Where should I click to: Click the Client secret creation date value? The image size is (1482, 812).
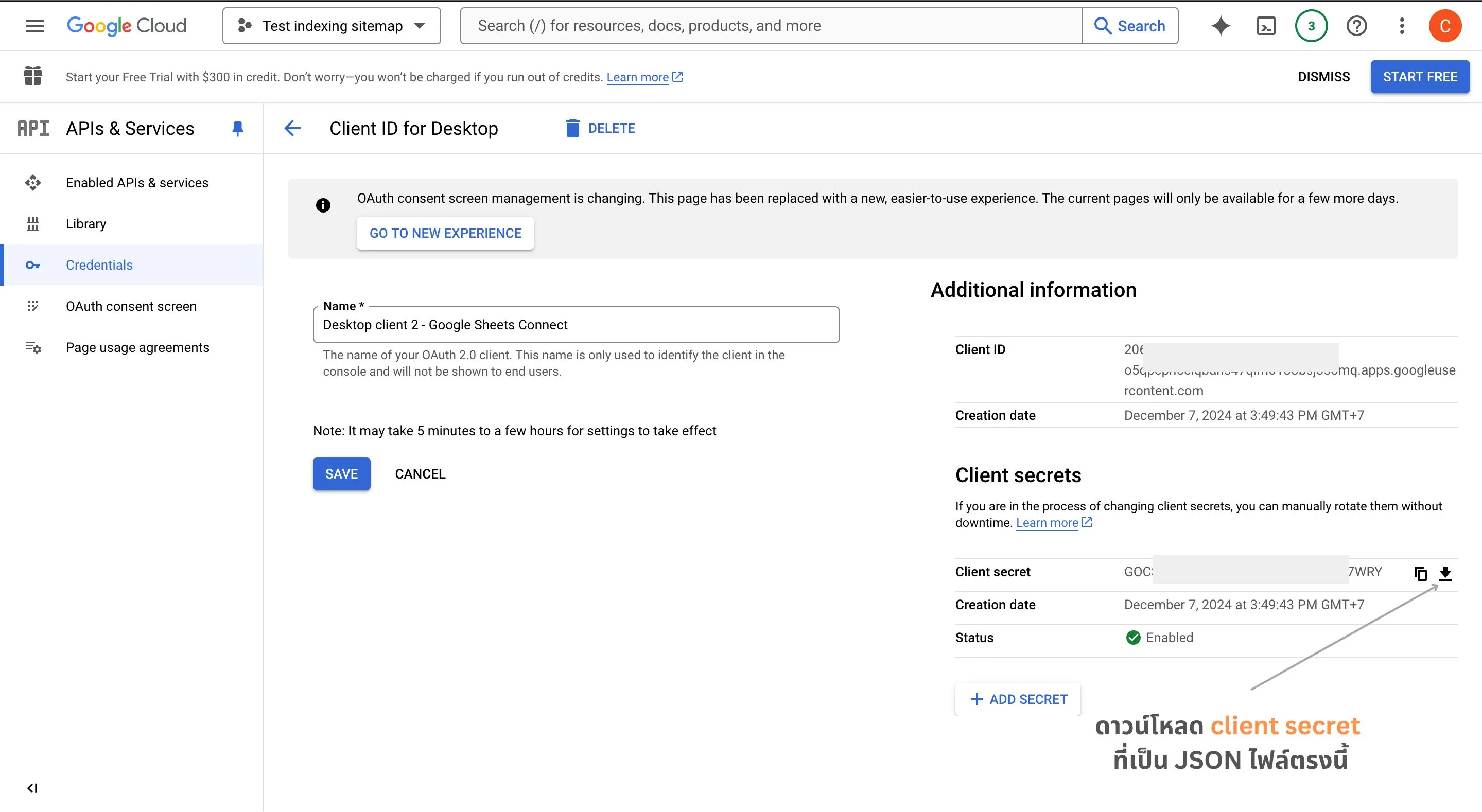[1244, 605]
